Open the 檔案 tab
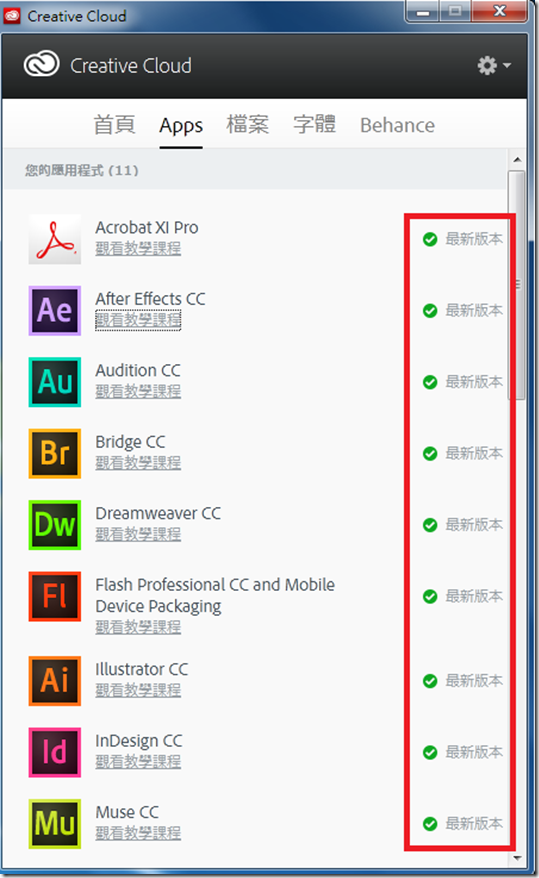 click(x=247, y=124)
